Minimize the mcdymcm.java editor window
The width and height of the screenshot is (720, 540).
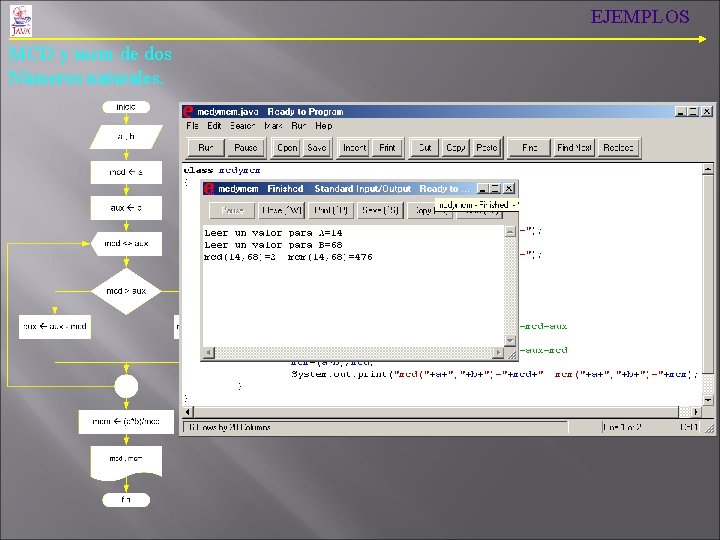[x=681, y=112]
